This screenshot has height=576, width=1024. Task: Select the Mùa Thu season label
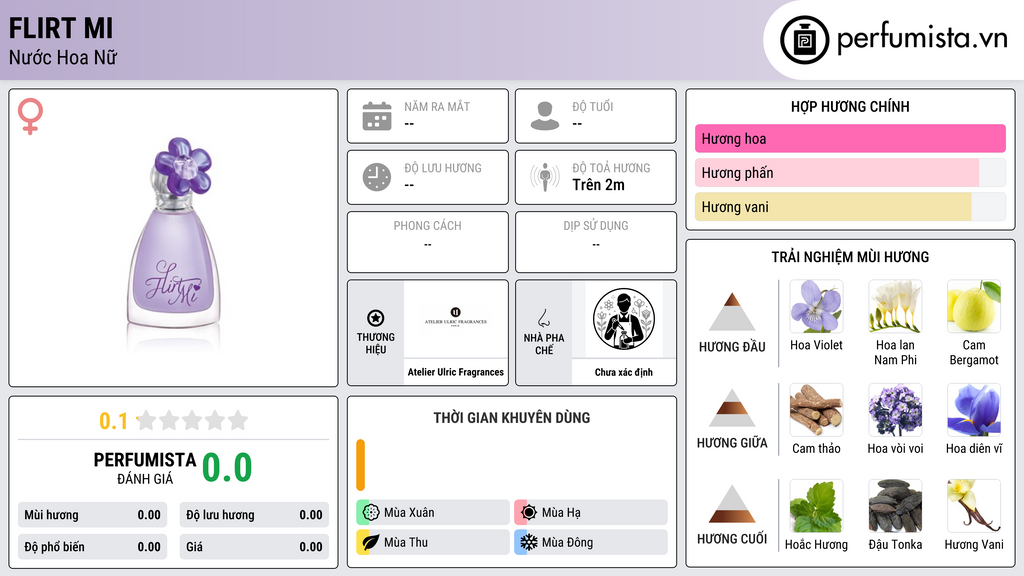click(406, 542)
